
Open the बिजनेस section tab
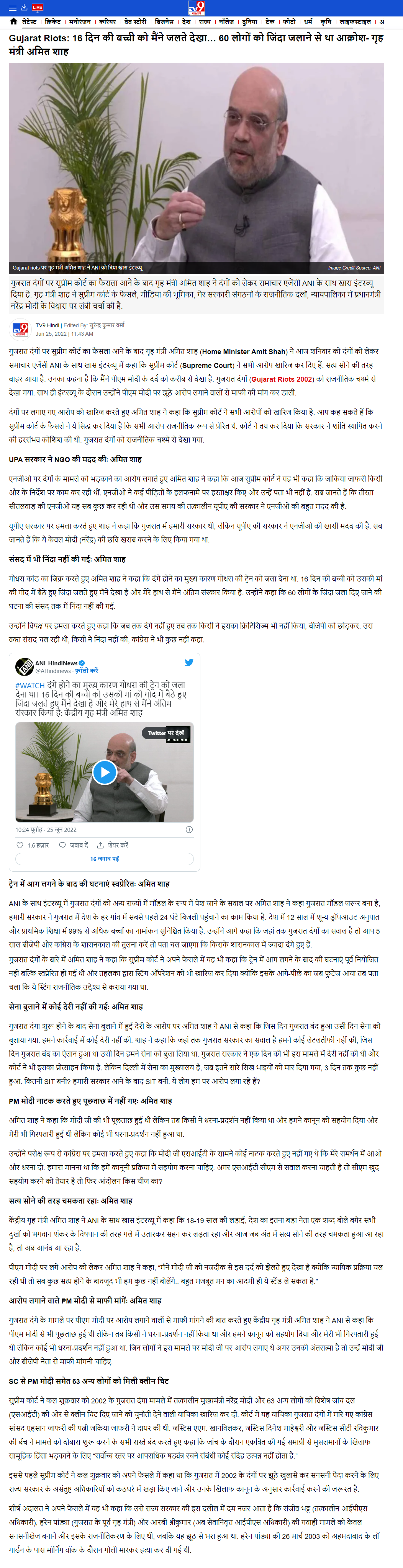[x=164, y=21]
